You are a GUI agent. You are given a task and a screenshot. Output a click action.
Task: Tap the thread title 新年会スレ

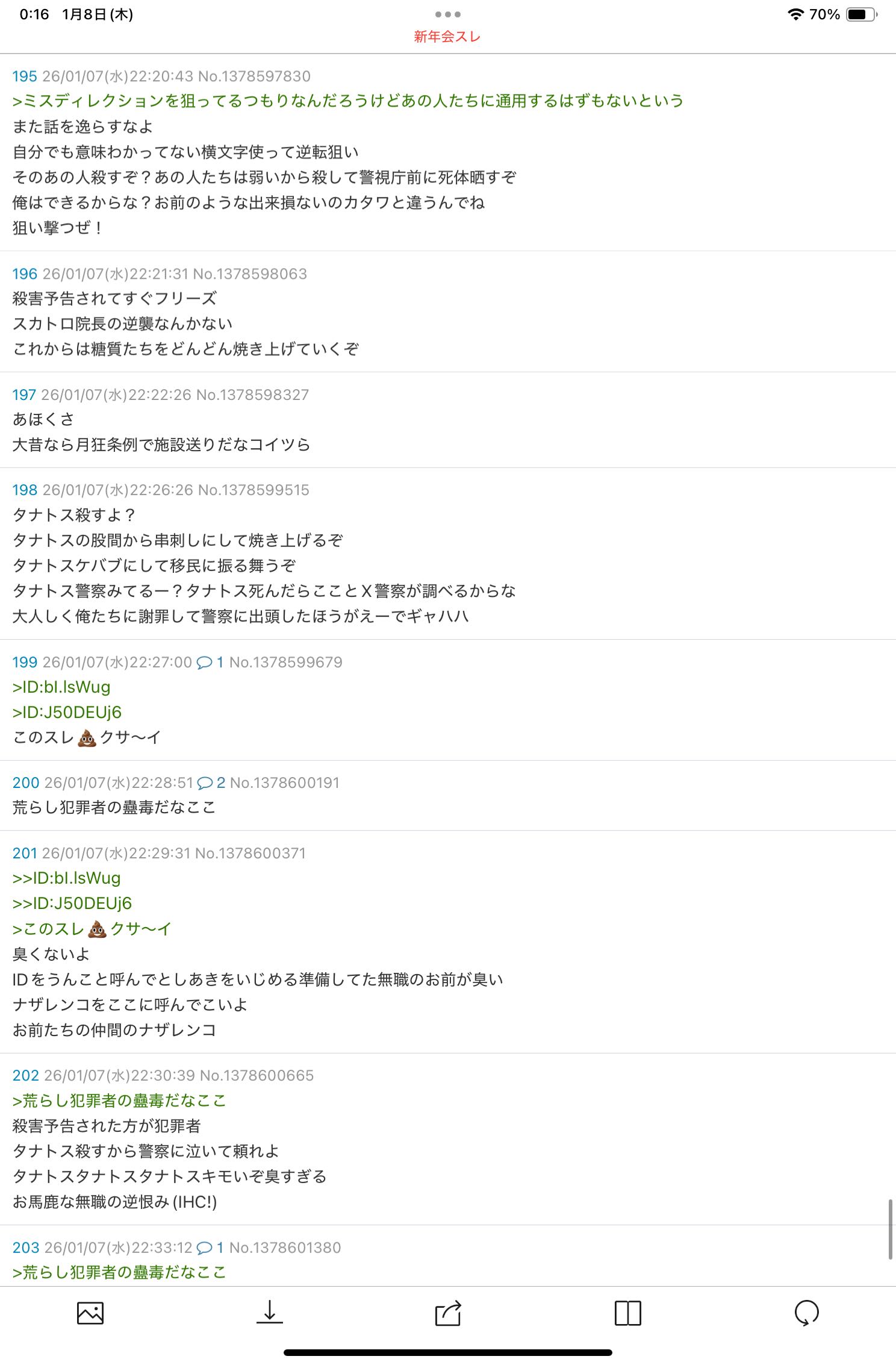[447, 37]
